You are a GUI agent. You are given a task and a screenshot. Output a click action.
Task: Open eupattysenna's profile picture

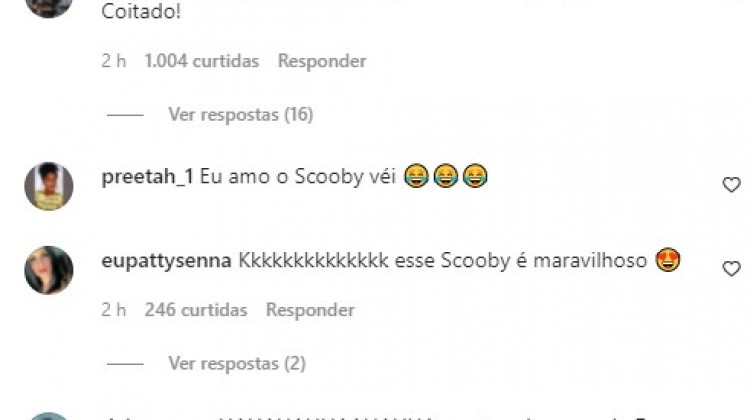click(49, 270)
